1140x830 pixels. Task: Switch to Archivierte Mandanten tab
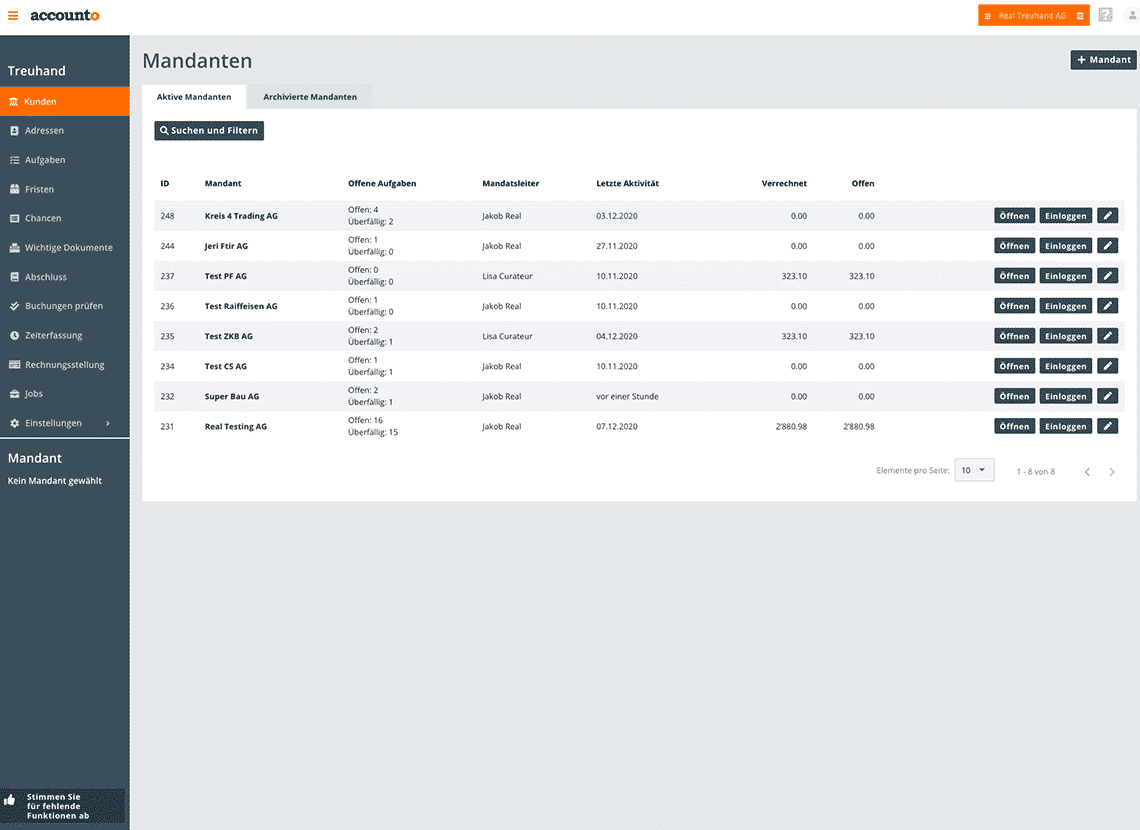309,97
